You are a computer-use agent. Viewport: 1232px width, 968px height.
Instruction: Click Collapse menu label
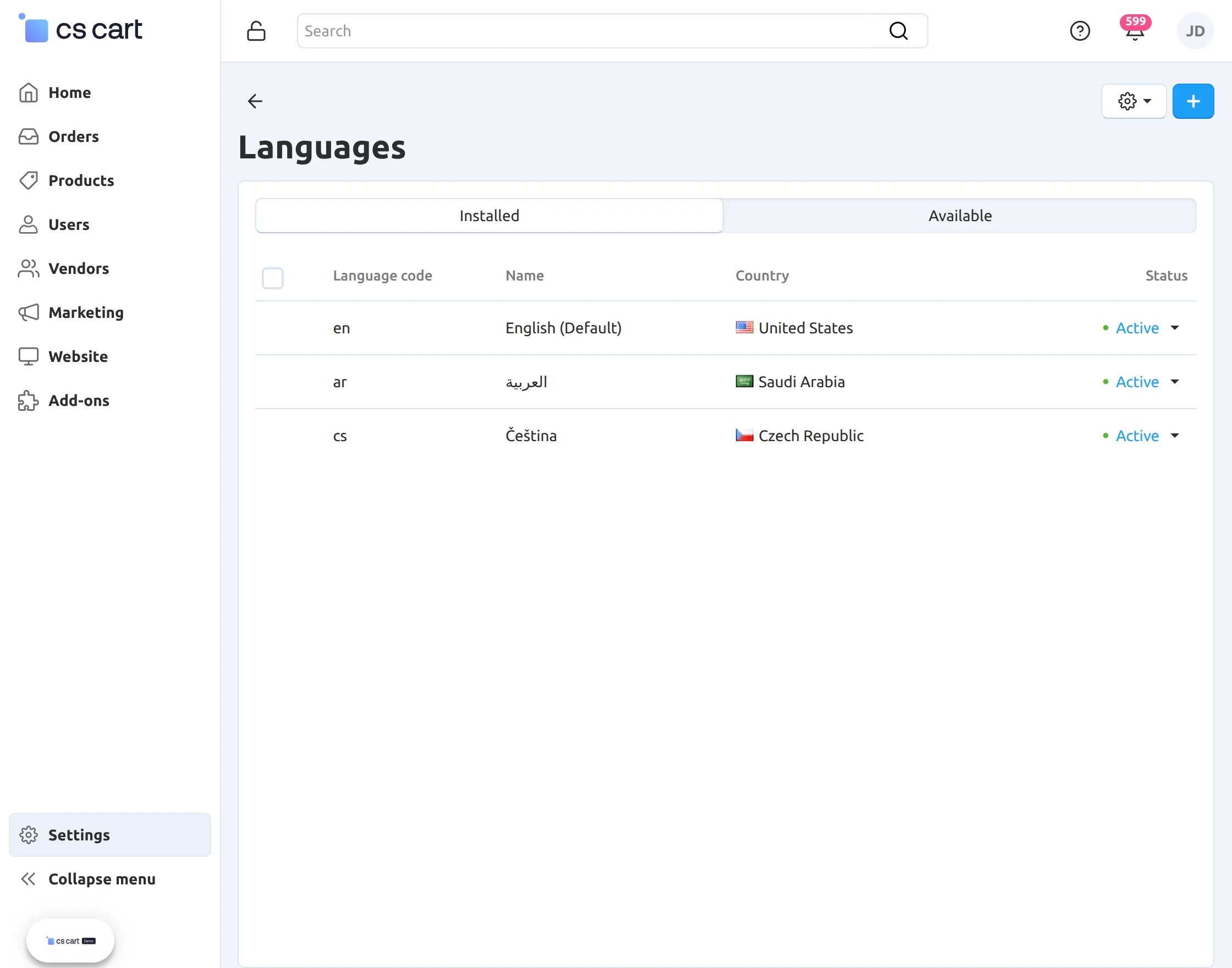pyautogui.click(x=101, y=879)
